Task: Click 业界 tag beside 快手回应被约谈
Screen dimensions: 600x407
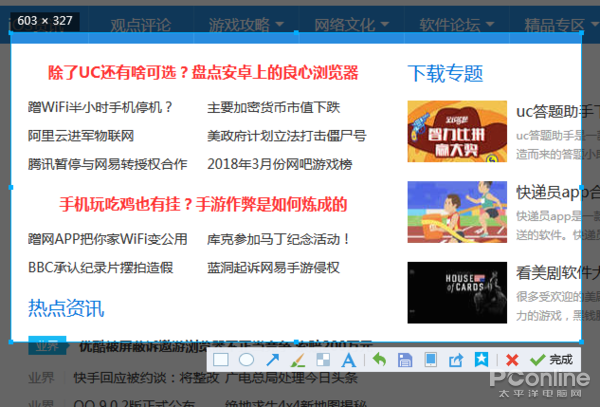Action: point(41,378)
